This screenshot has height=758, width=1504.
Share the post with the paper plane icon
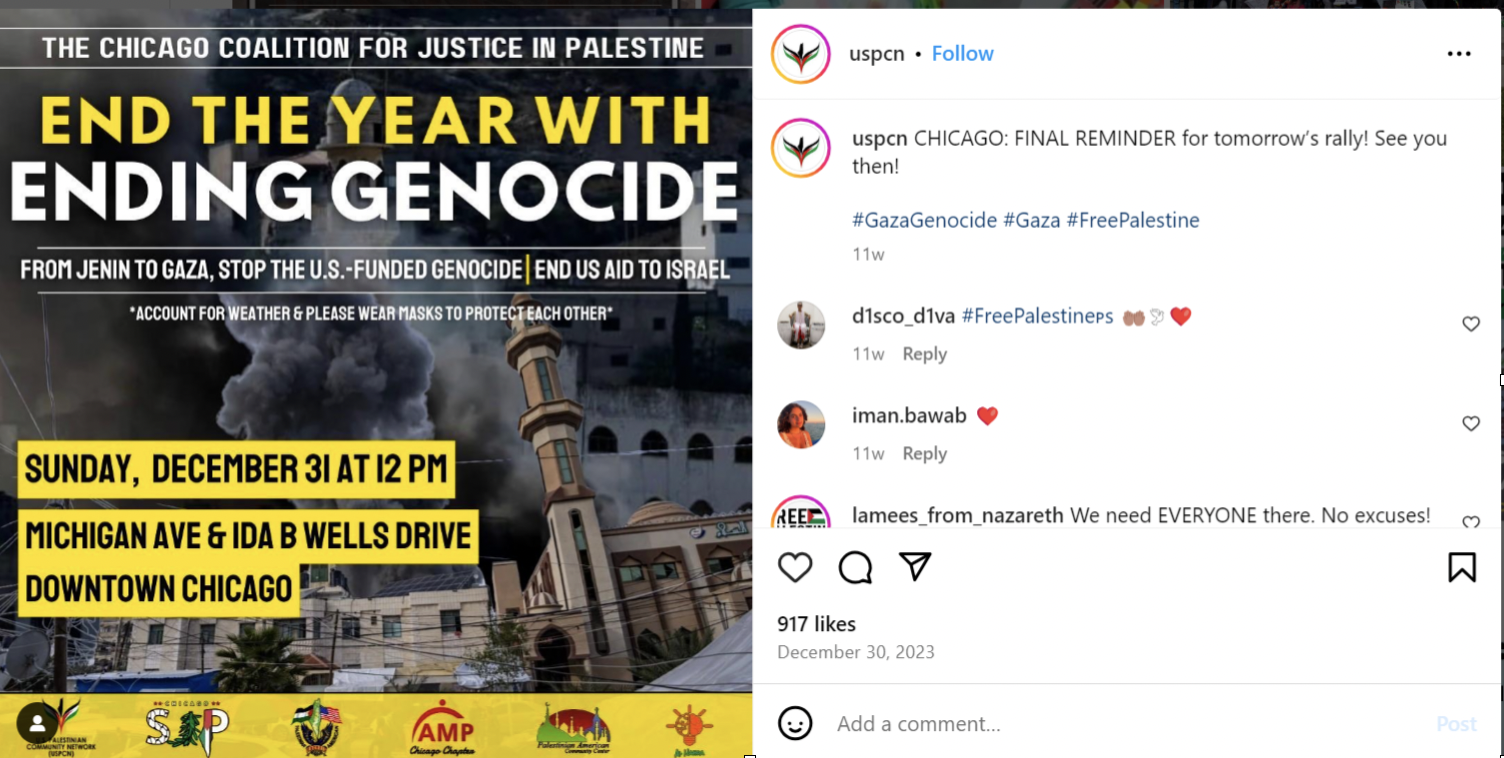pyautogui.click(x=915, y=566)
